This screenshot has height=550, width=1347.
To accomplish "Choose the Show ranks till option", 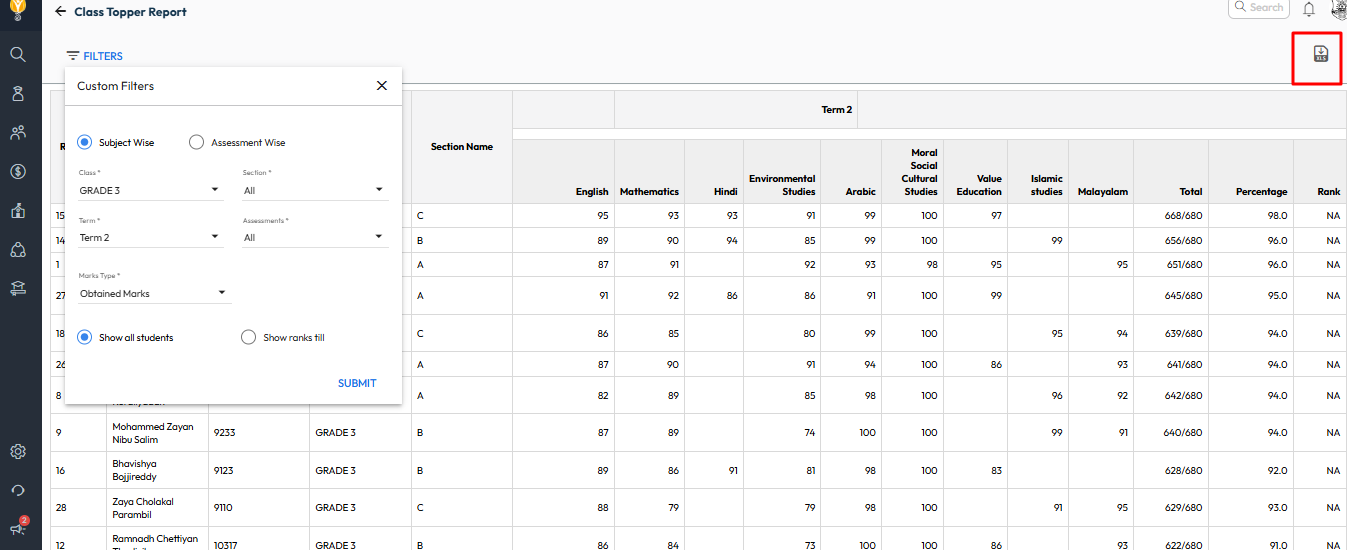I will (249, 338).
